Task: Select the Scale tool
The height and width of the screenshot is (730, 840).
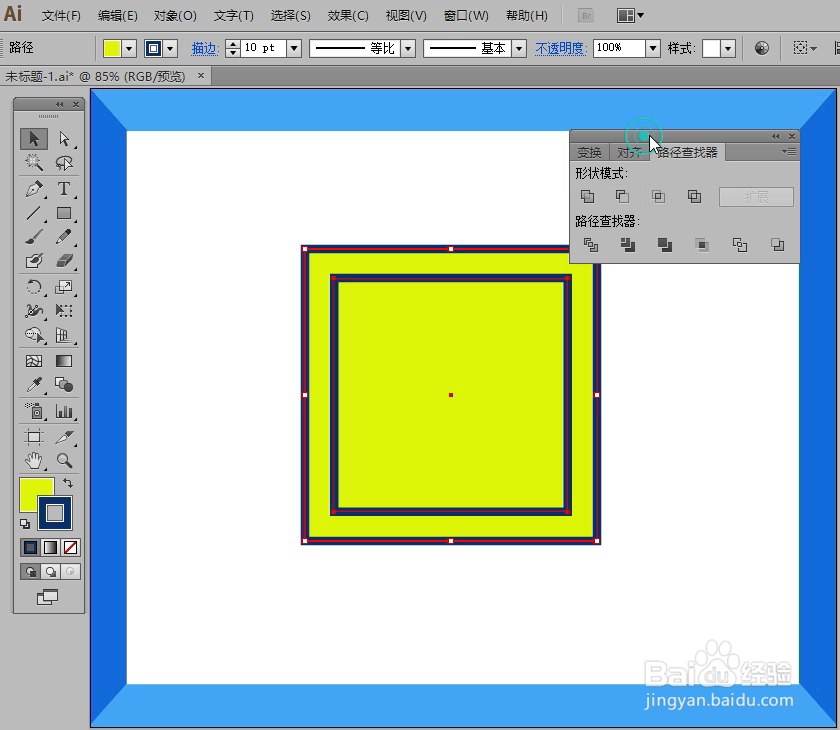Action: (64, 287)
